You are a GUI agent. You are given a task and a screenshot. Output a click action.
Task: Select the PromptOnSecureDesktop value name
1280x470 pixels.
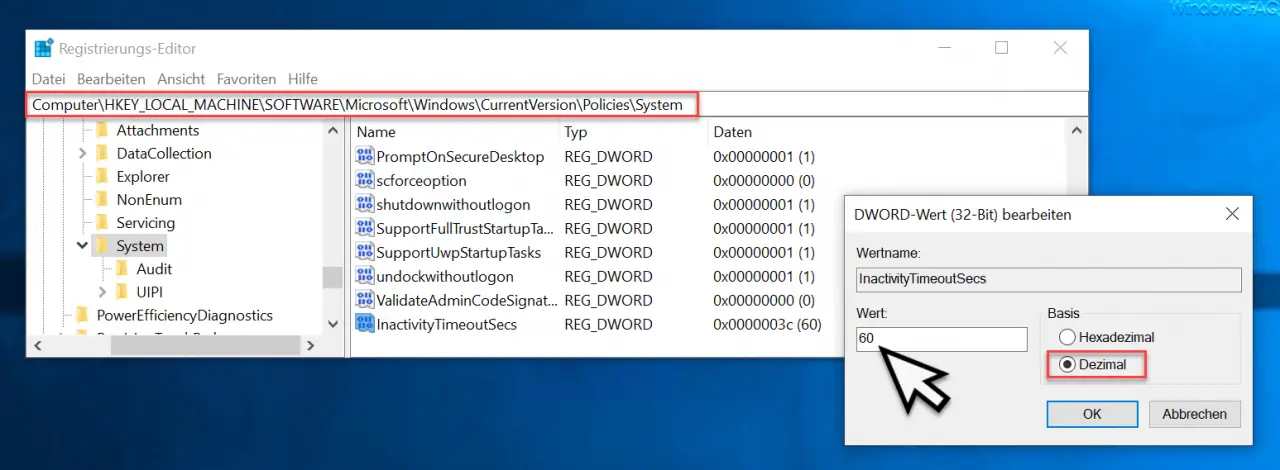(x=460, y=157)
